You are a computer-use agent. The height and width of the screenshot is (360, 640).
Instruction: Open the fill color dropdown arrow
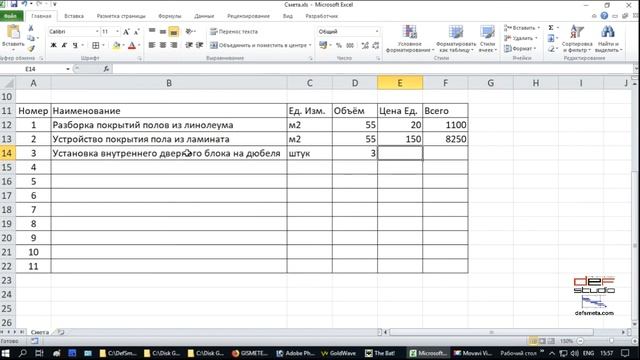124,45
